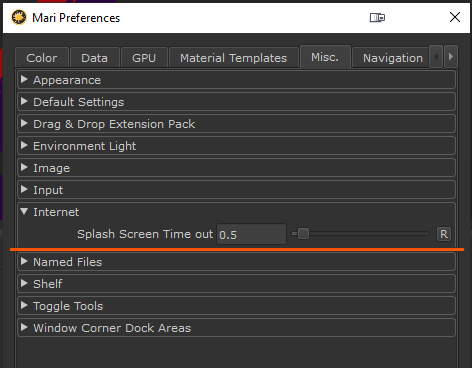Open the Data tab

tap(95, 58)
